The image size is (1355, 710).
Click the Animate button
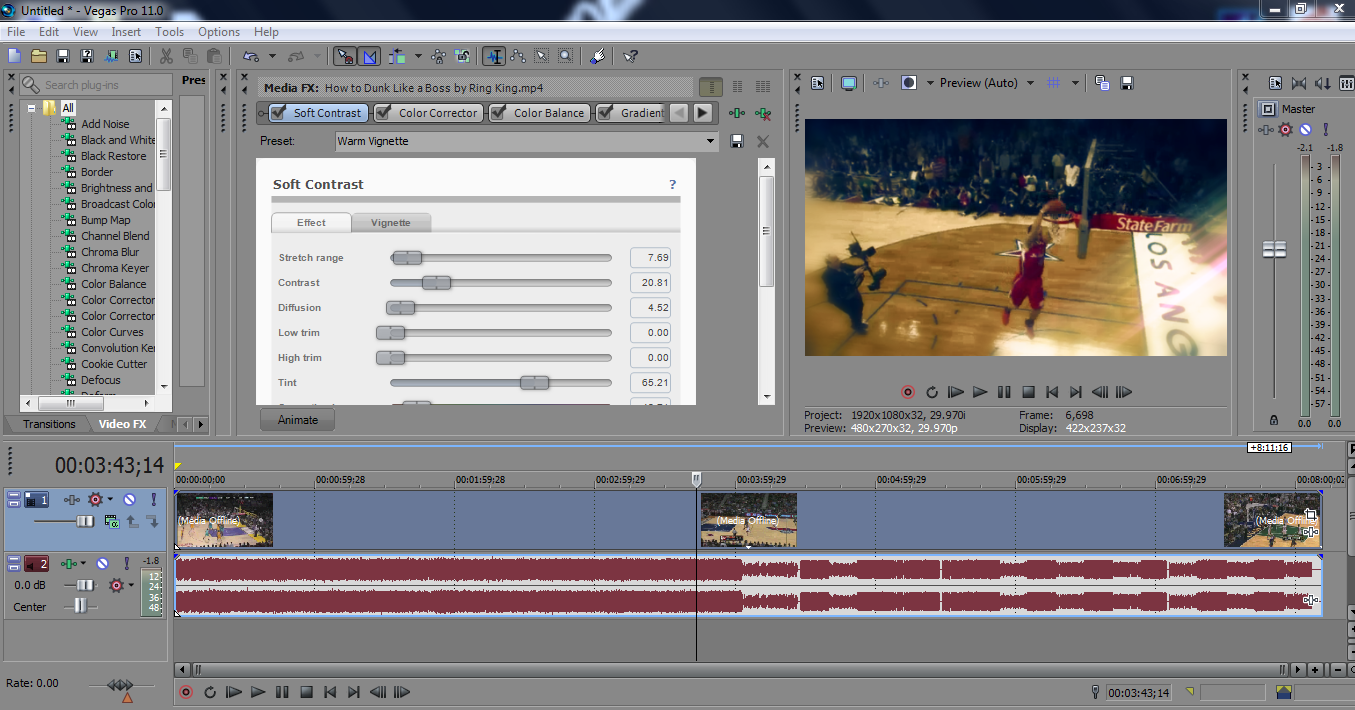(x=297, y=420)
